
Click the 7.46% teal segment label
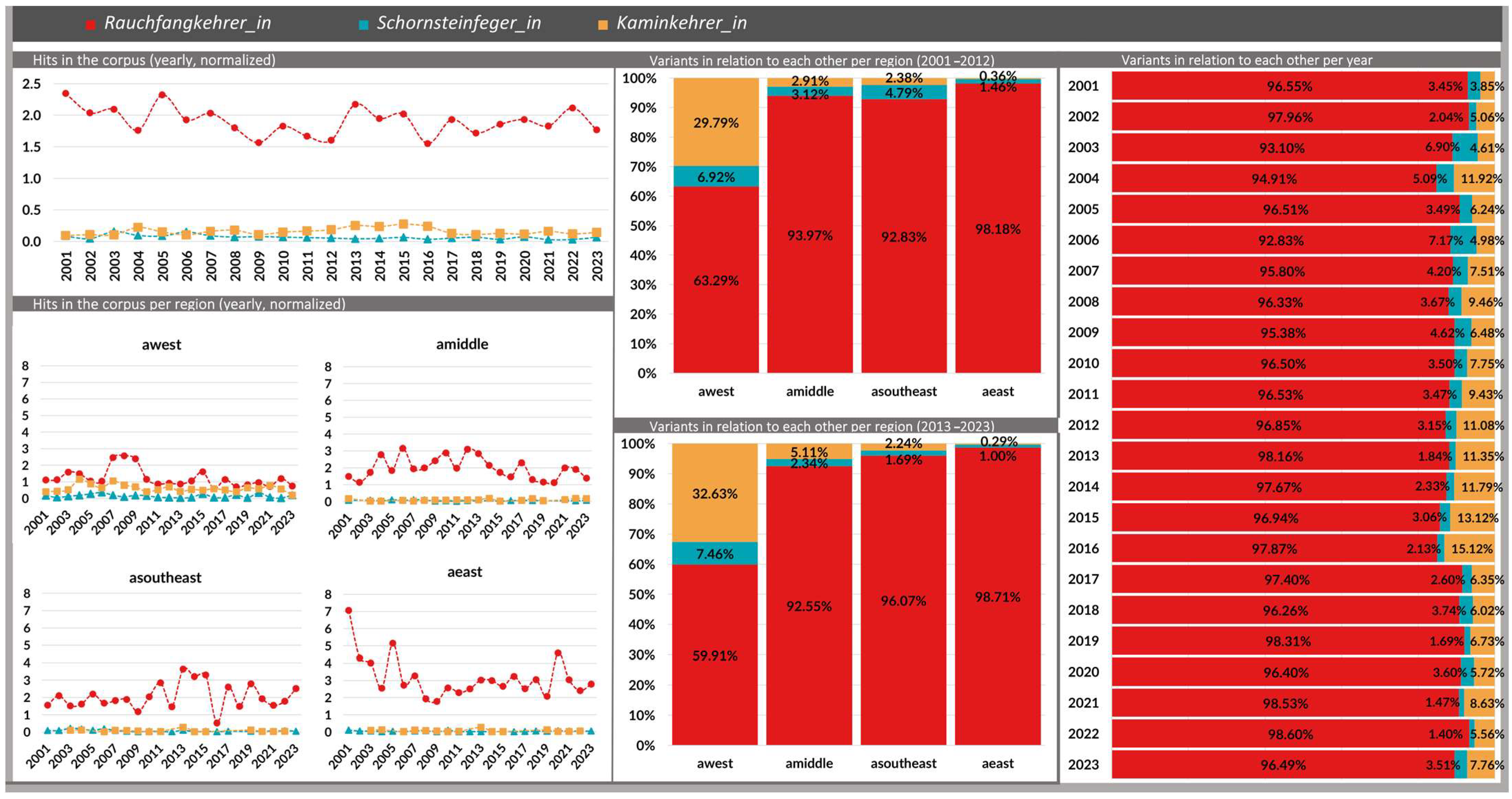pos(715,554)
